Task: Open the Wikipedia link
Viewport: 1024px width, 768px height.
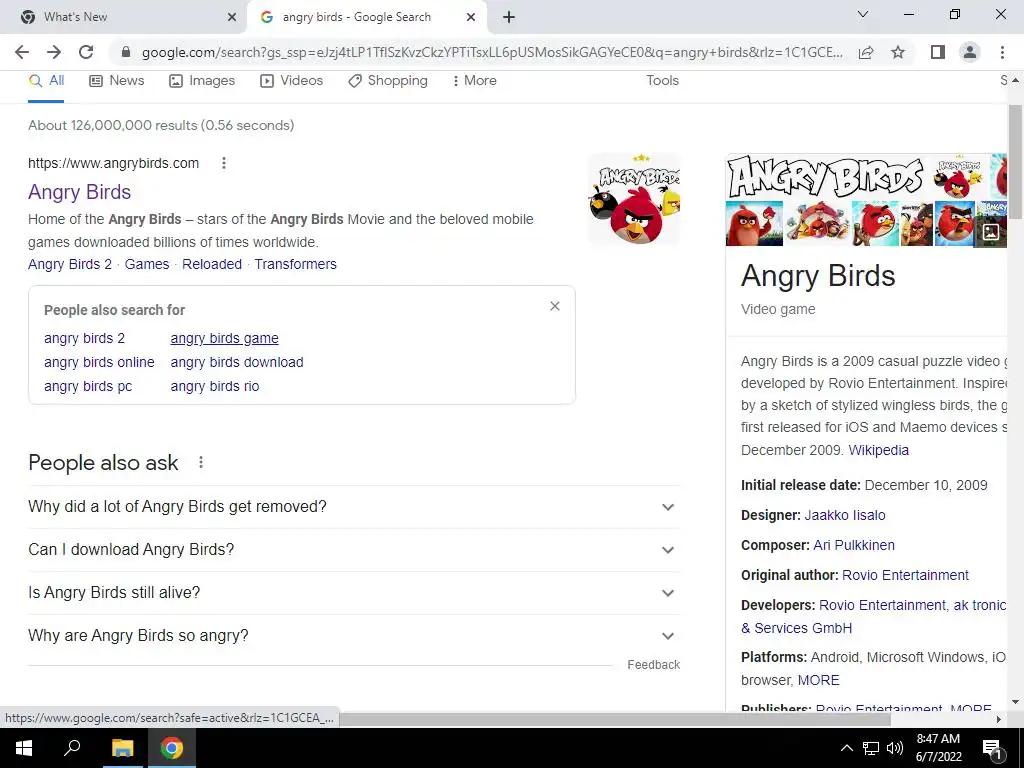Action: 878,450
